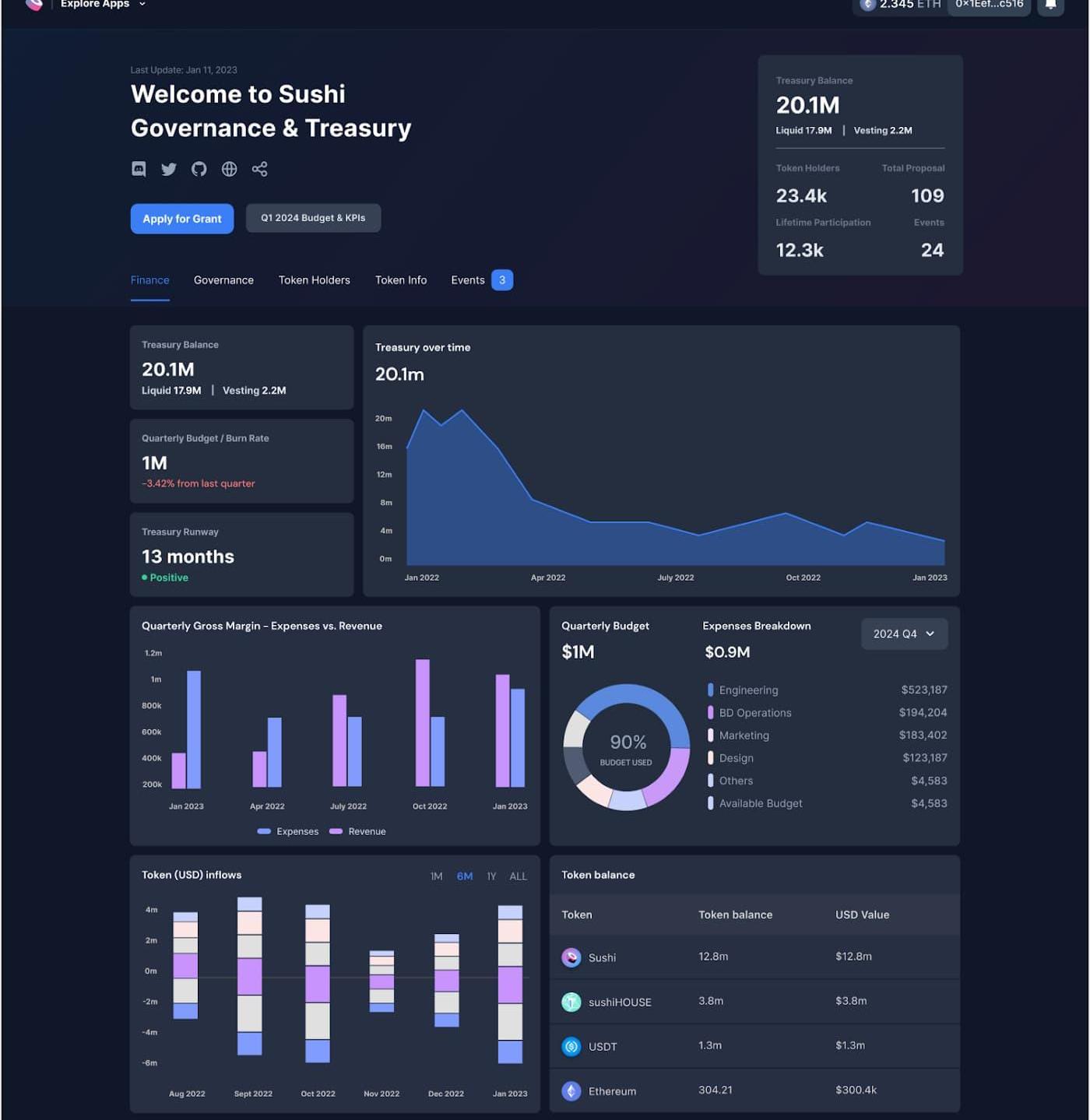Open the GitHub repository icon
This screenshot has width=1090, height=1120.
coord(199,169)
